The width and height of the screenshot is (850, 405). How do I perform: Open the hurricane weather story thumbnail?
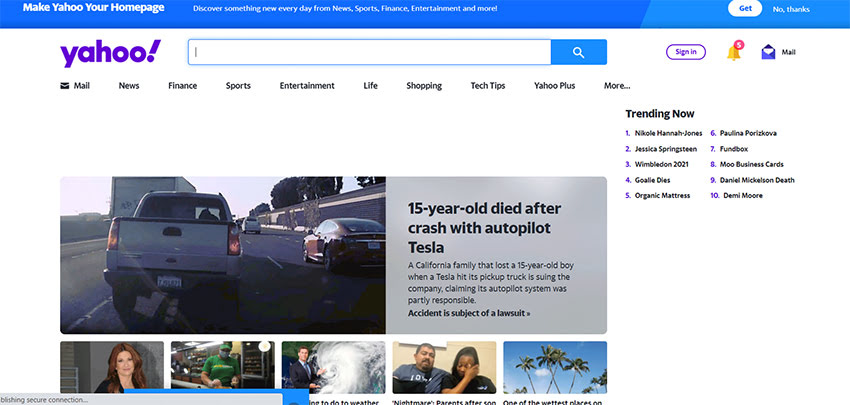click(x=333, y=367)
